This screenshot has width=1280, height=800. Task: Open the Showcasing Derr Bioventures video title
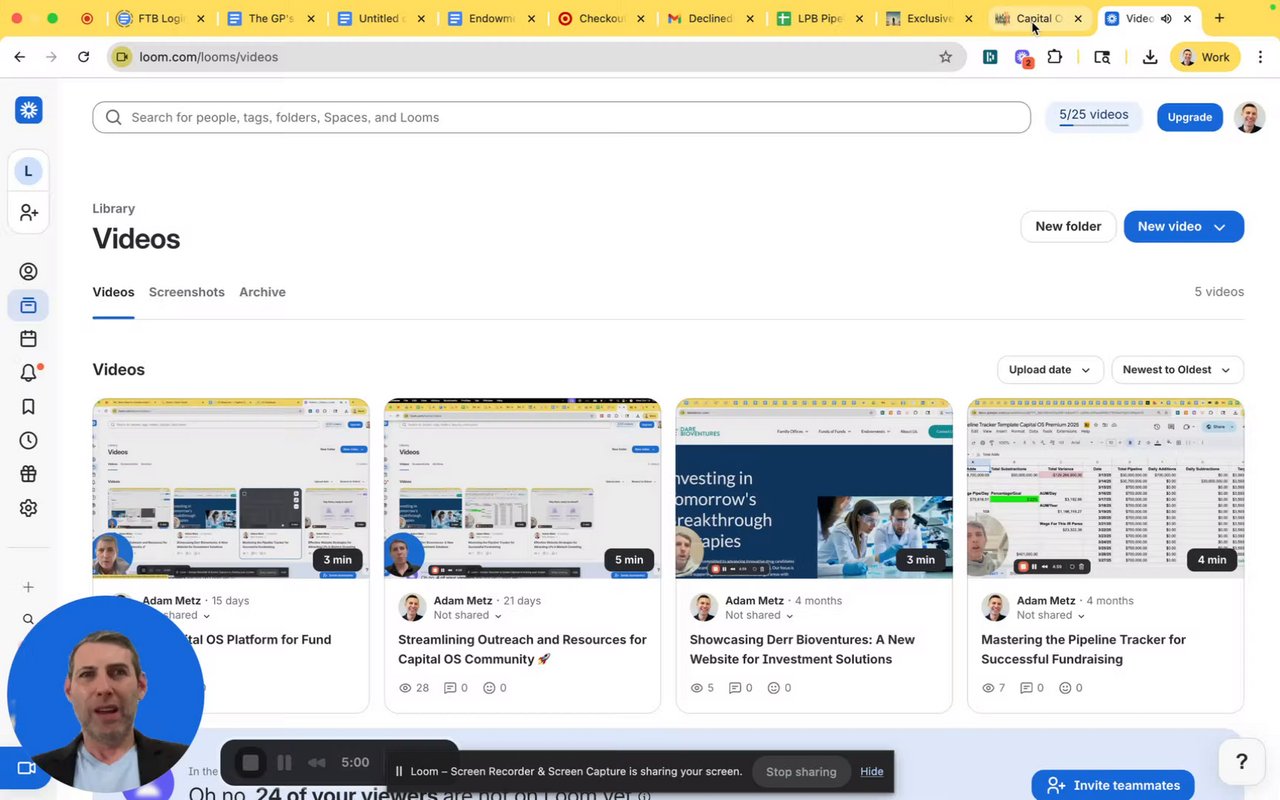point(802,649)
